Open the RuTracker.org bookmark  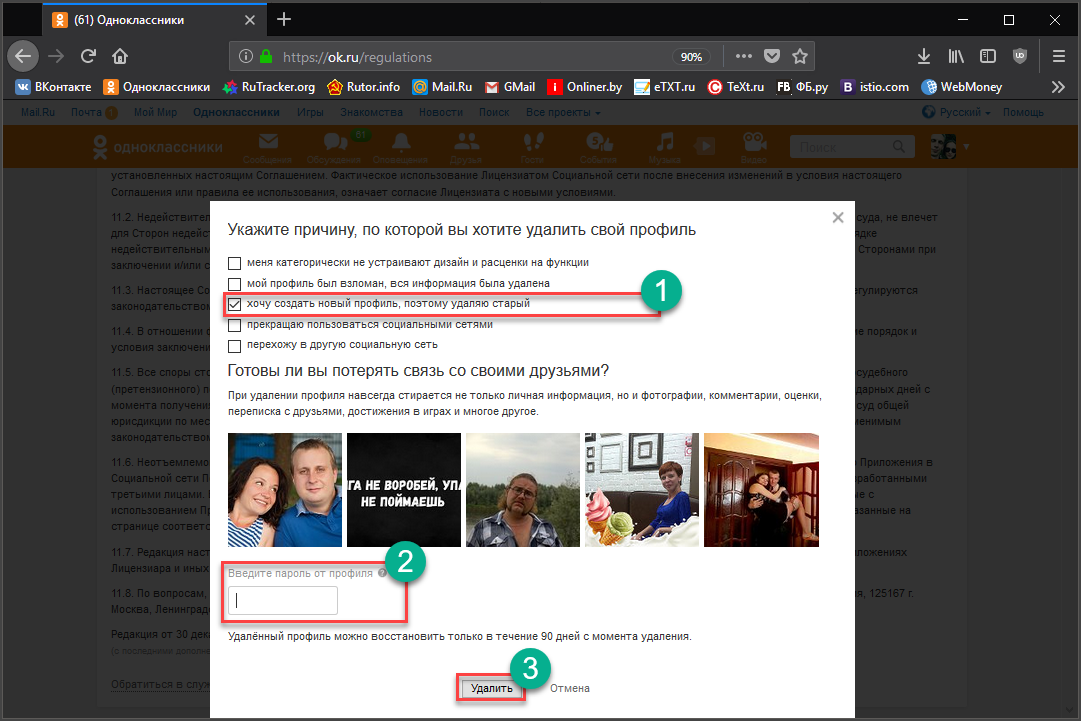coord(269,87)
